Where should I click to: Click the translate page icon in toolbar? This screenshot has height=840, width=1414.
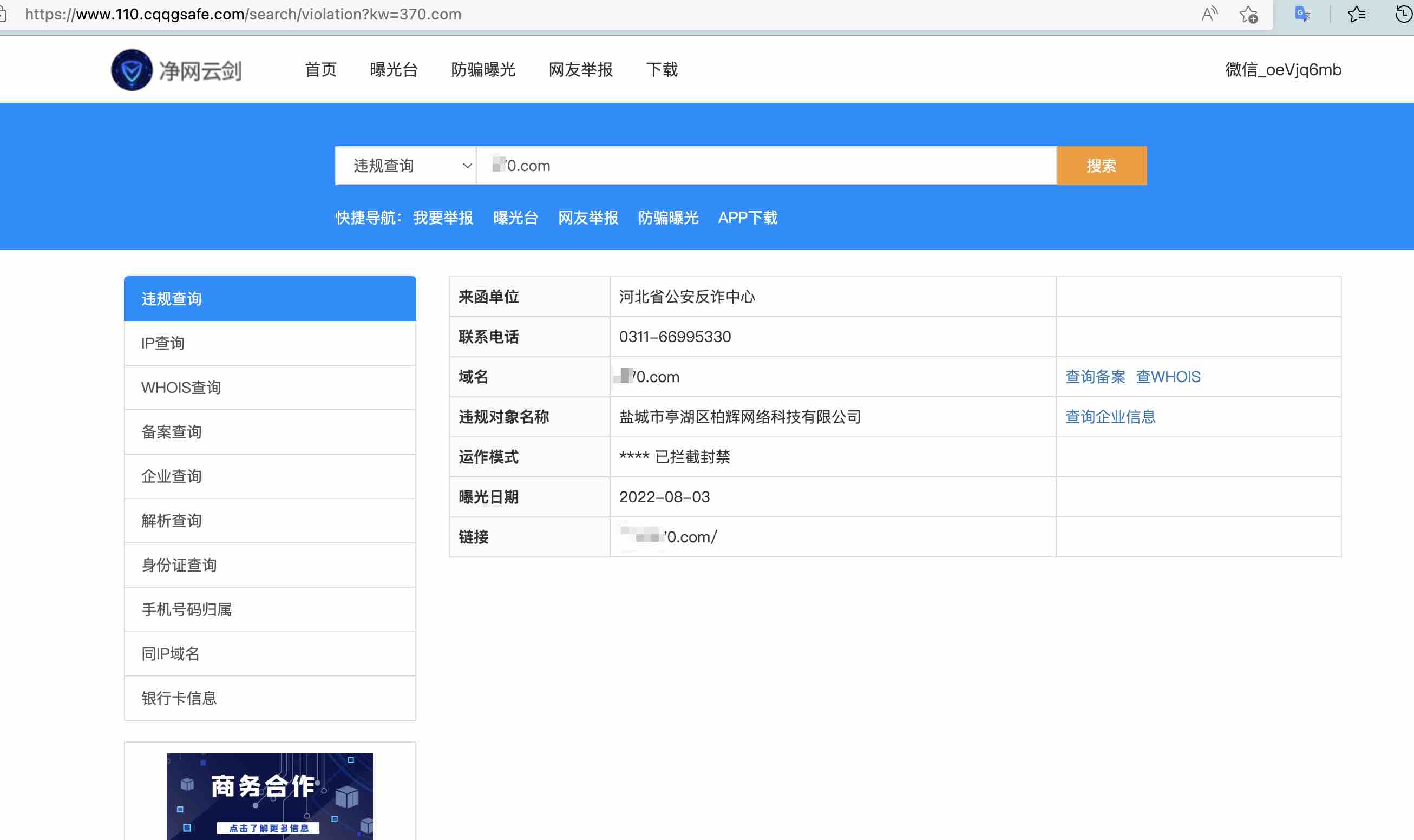1302,14
